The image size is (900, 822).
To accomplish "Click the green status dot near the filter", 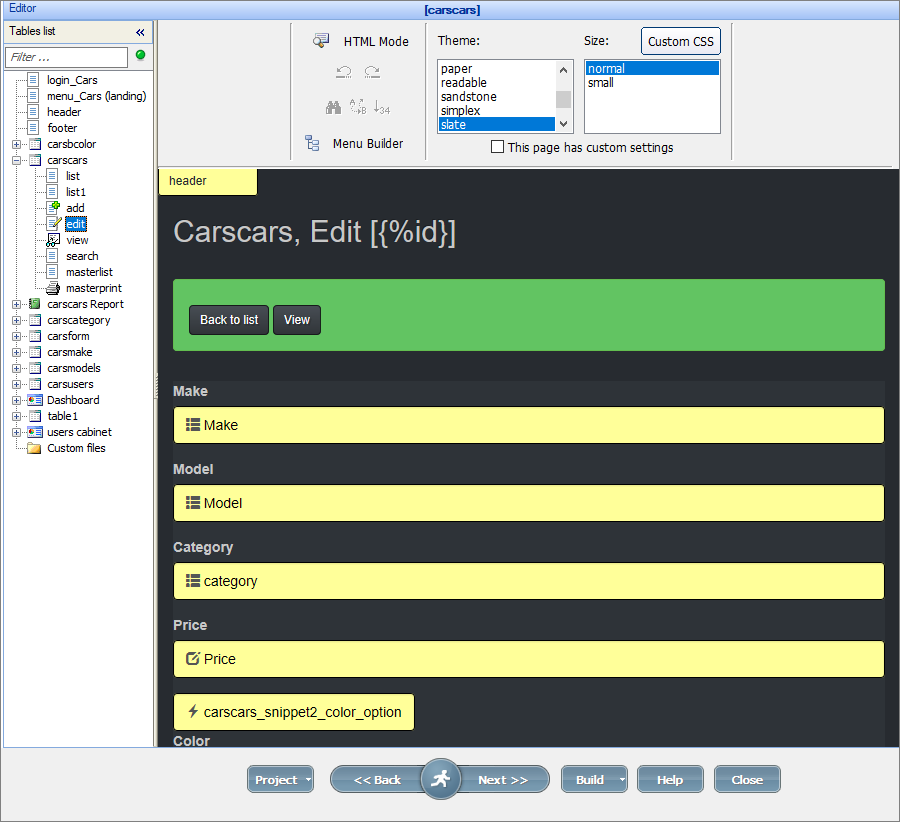I will coord(139,57).
